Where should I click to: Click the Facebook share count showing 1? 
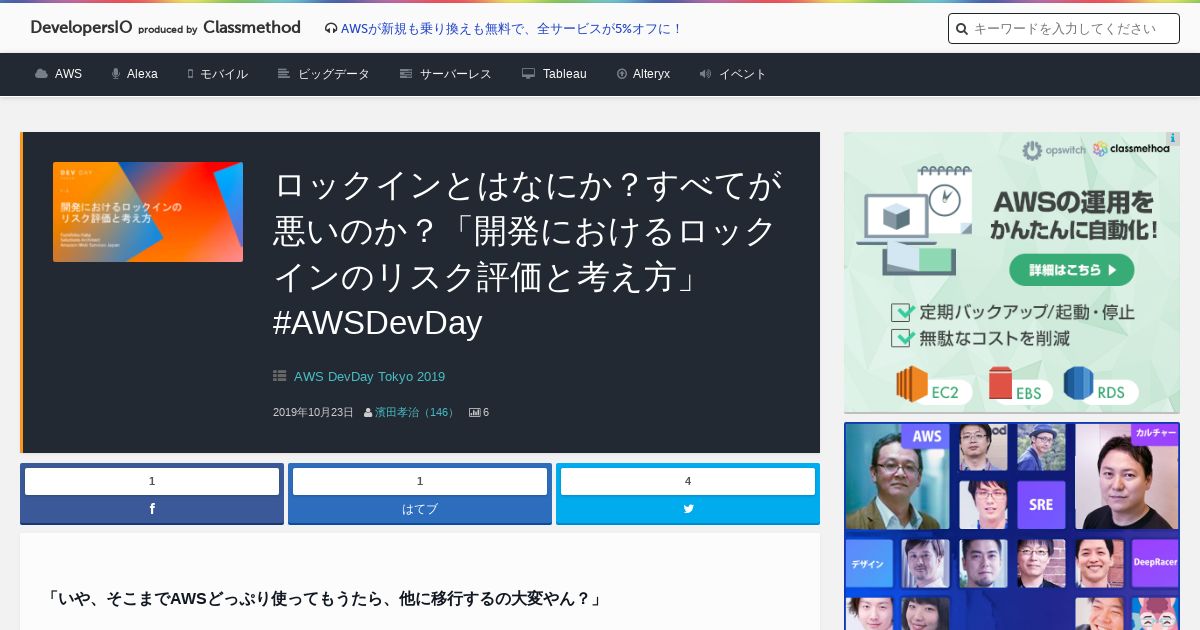[152, 481]
